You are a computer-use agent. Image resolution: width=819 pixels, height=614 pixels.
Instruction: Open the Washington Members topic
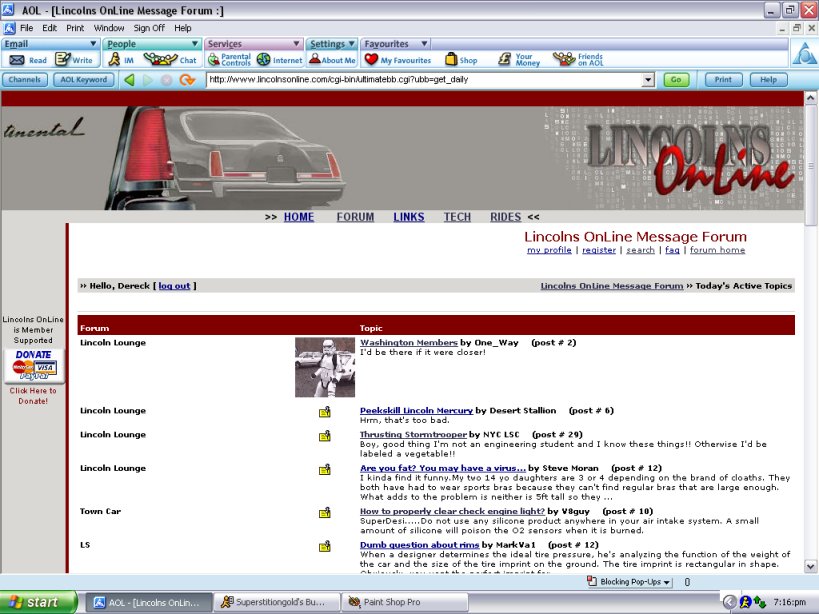pos(409,343)
